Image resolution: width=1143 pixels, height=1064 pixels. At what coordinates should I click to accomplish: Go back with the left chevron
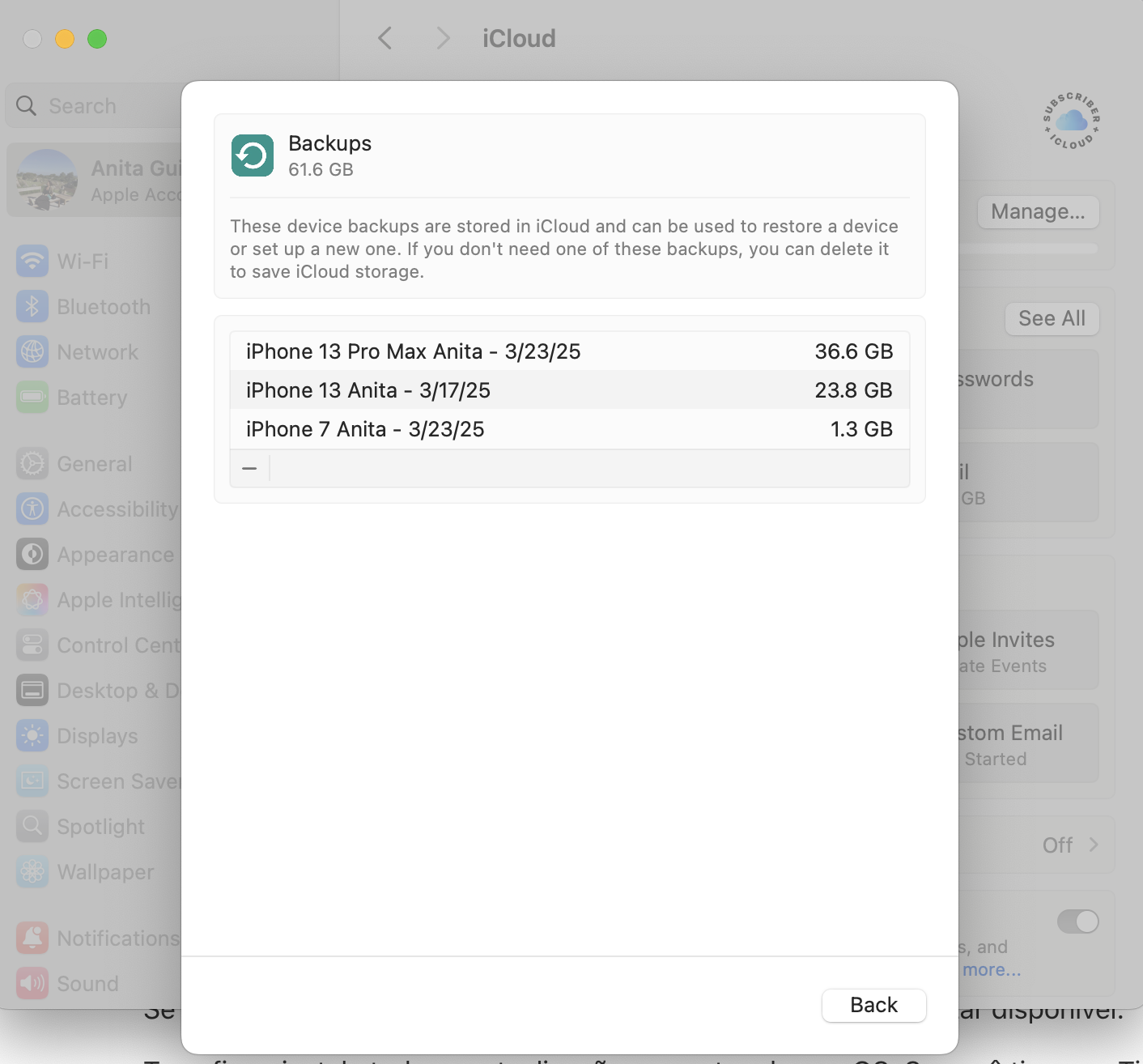click(x=385, y=38)
